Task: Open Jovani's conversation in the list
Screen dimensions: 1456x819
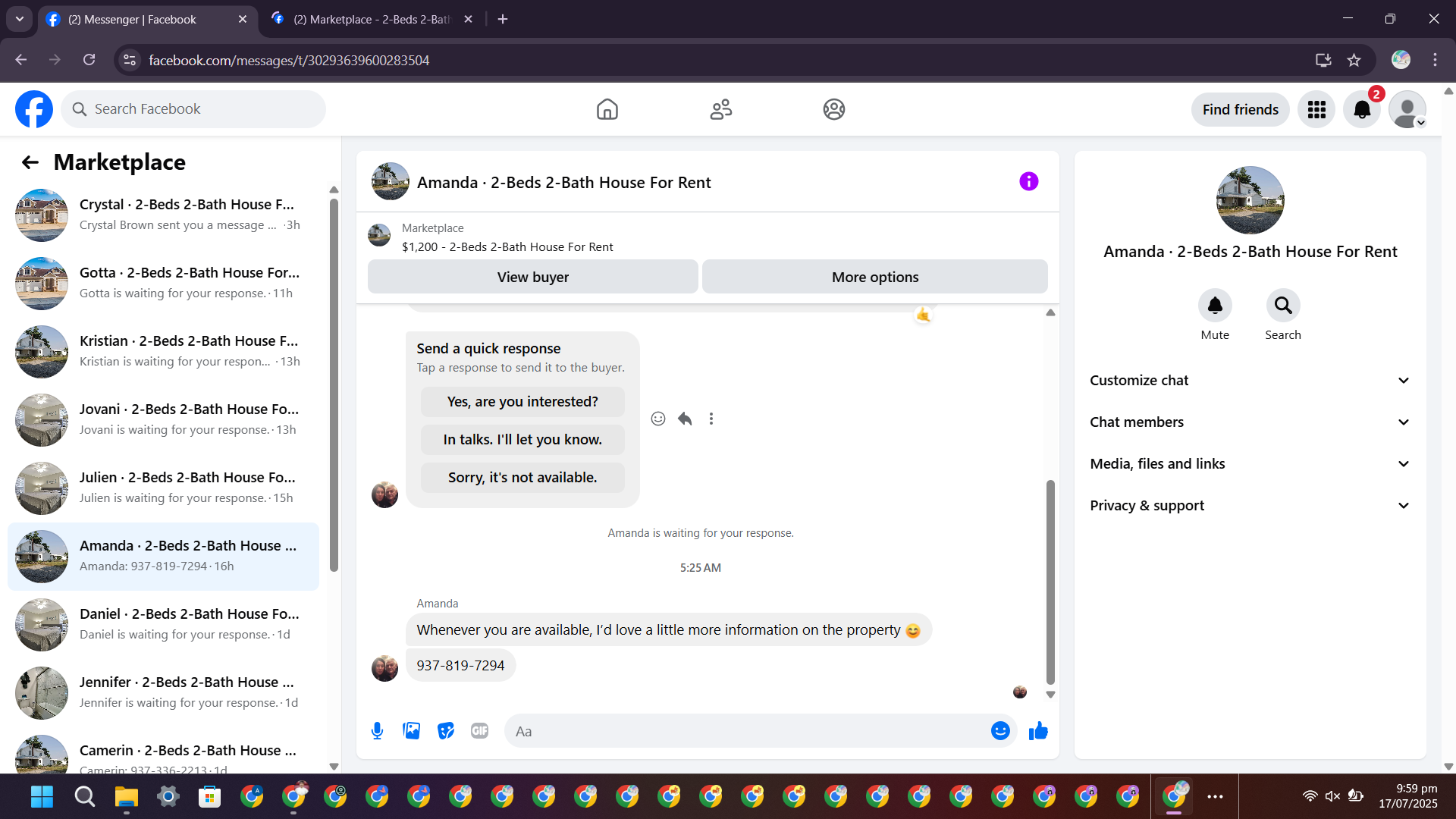Action: pyautogui.click(x=163, y=419)
